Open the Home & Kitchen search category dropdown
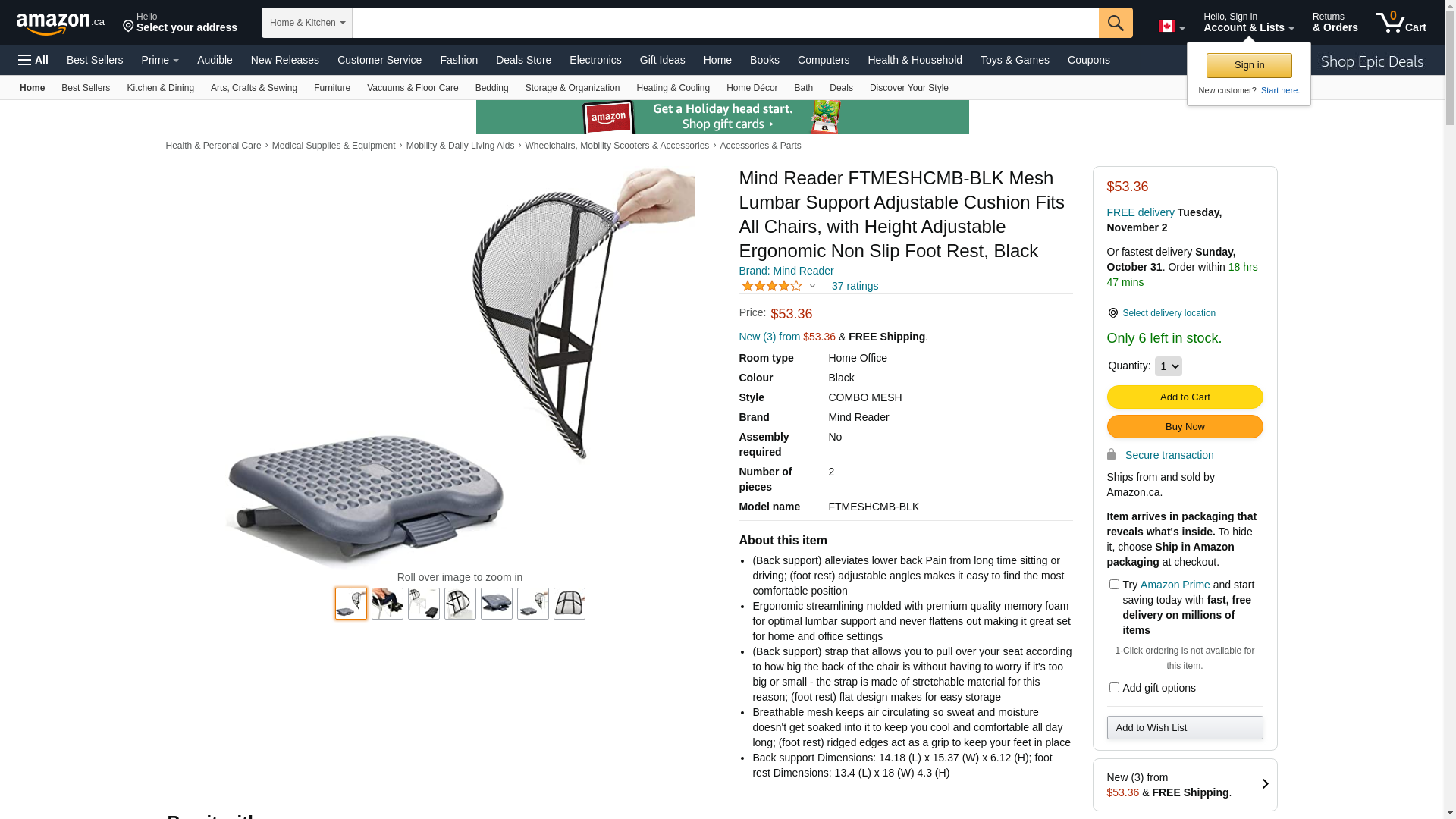 pyautogui.click(x=307, y=23)
